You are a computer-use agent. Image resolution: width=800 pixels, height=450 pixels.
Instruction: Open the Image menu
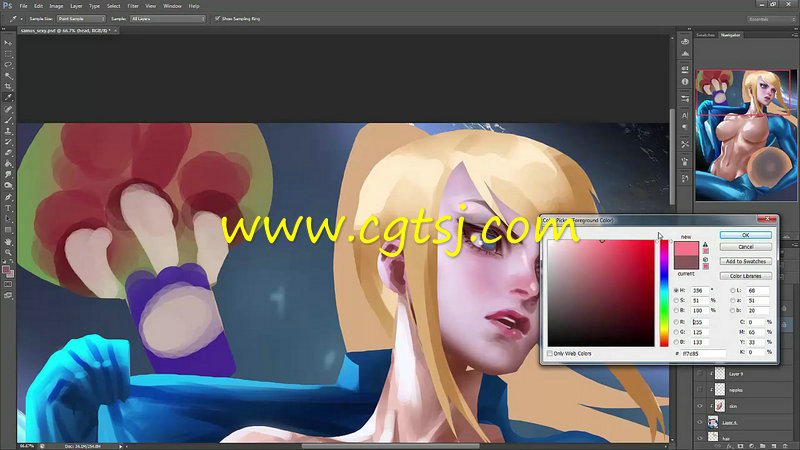pyautogui.click(x=56, y=6)
